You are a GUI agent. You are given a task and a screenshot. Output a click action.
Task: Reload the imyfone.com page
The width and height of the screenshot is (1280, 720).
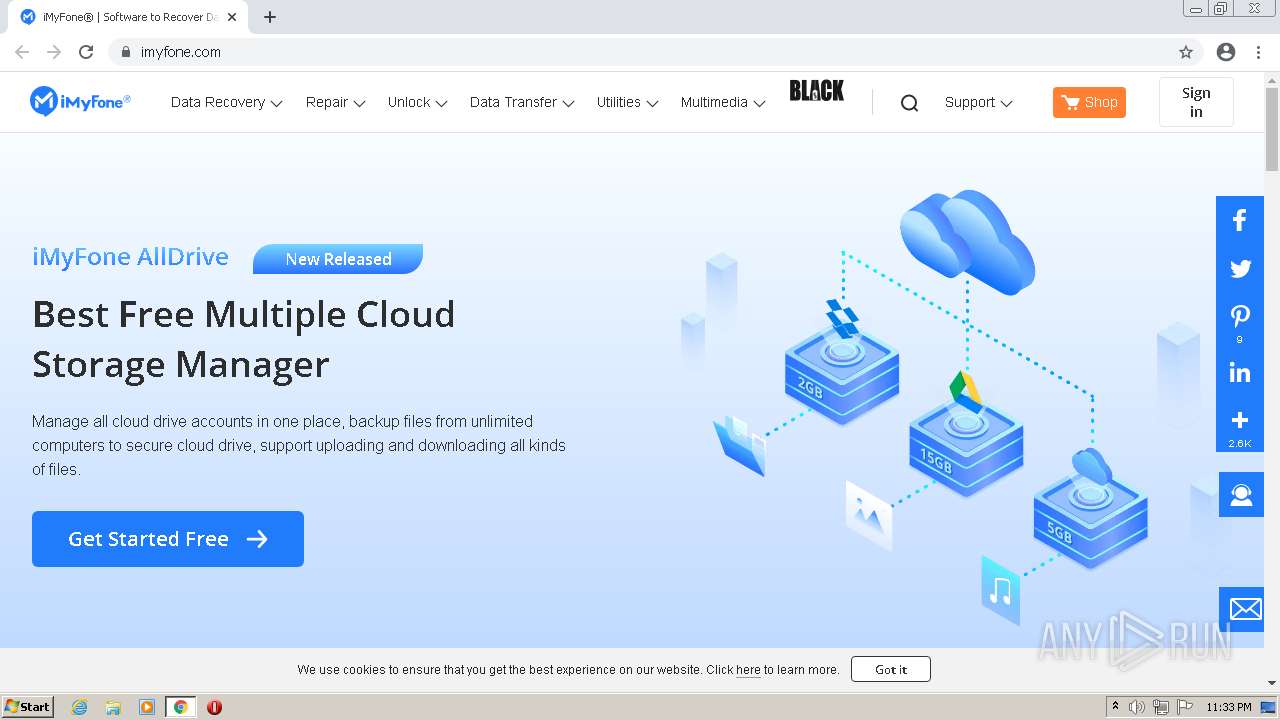[86, 52]
